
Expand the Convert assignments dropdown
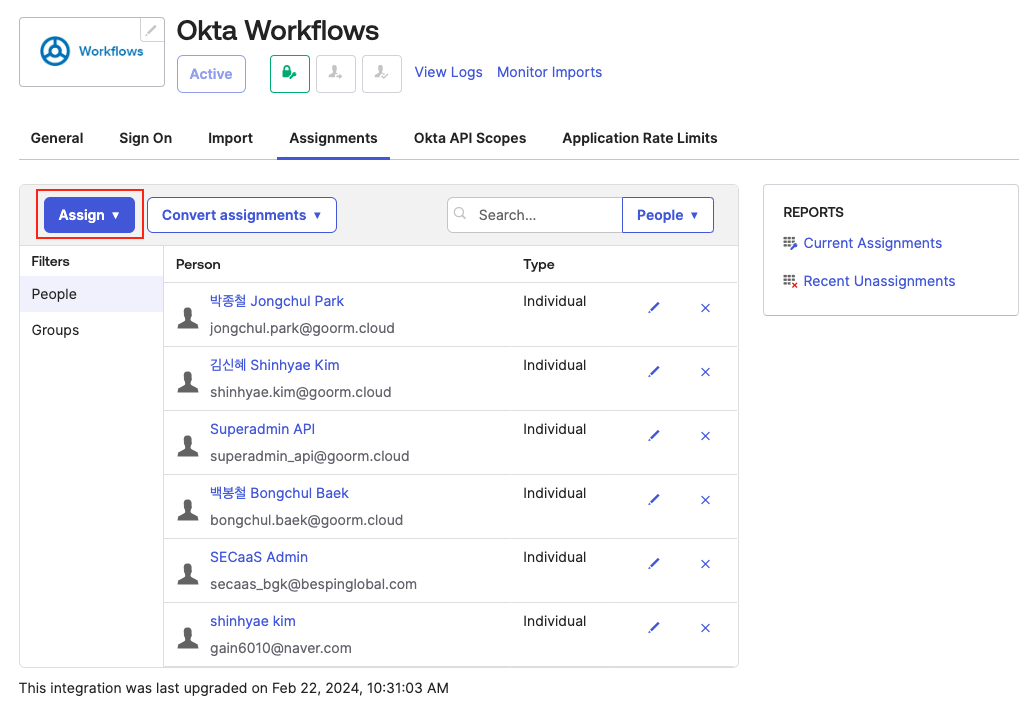[241, 215]
